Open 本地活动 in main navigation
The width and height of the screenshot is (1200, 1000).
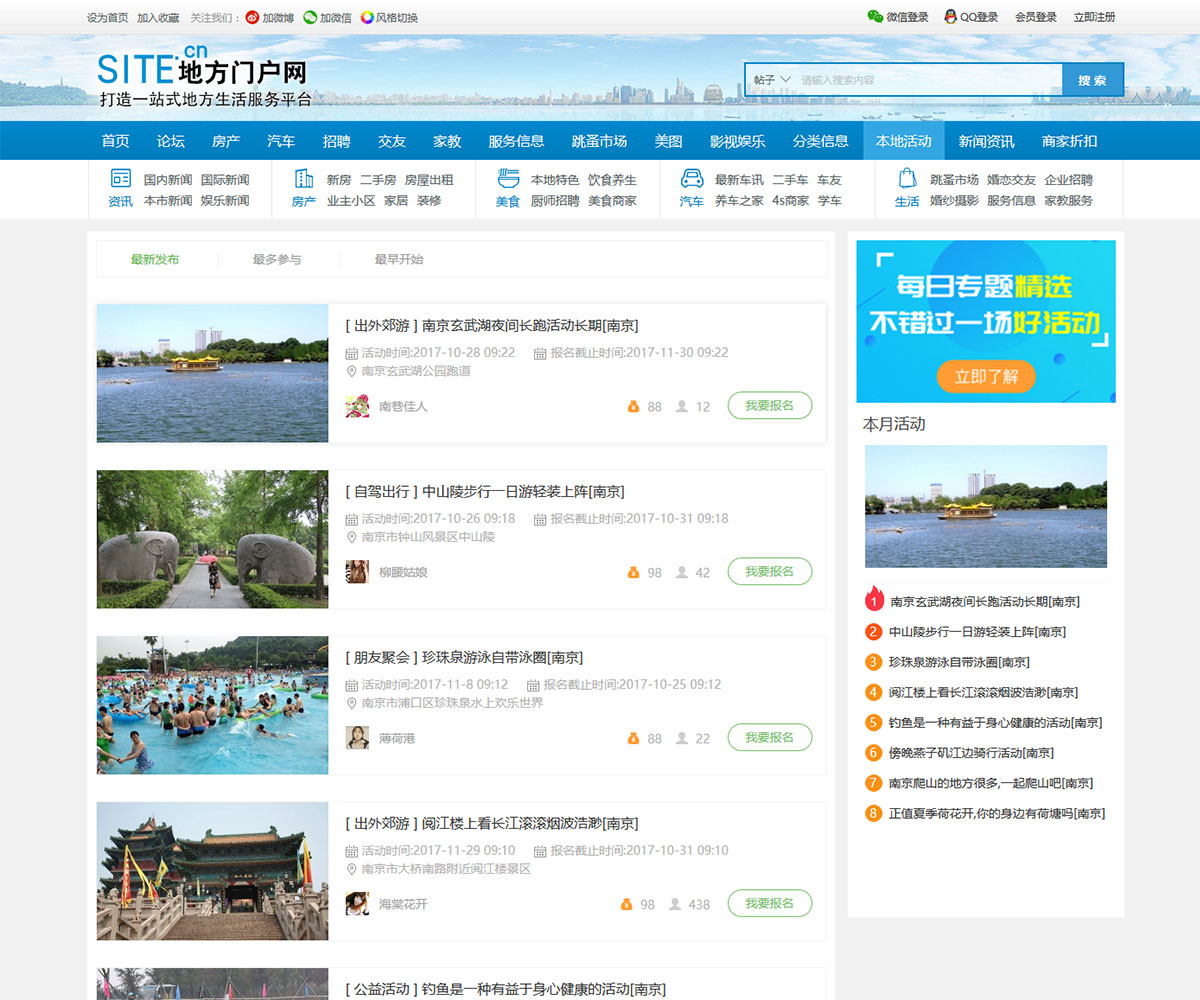pyautogui.click(x=903, y=141)
